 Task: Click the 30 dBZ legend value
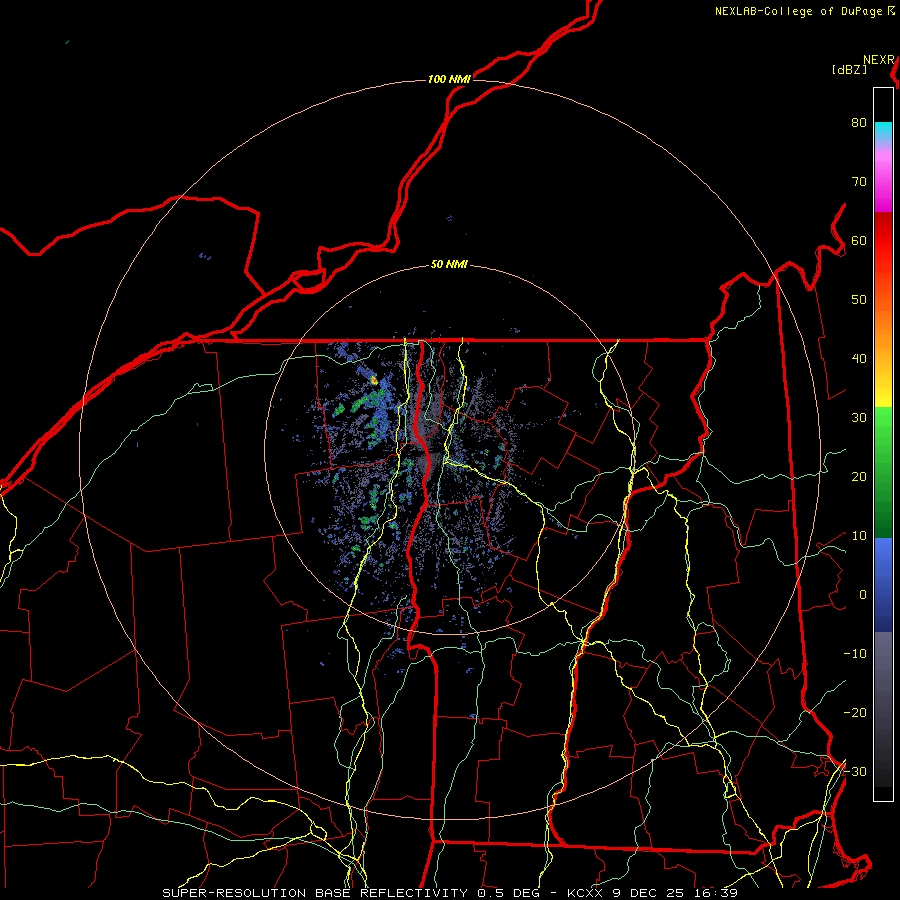[x=859, y=418]
